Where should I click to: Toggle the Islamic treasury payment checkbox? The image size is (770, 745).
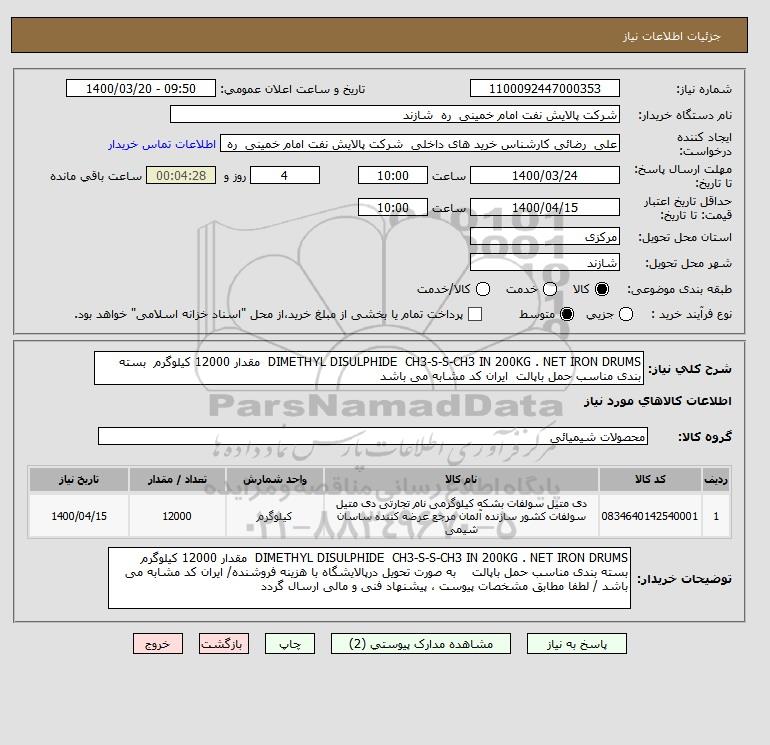pyautogui.click(x=475, y=314)
